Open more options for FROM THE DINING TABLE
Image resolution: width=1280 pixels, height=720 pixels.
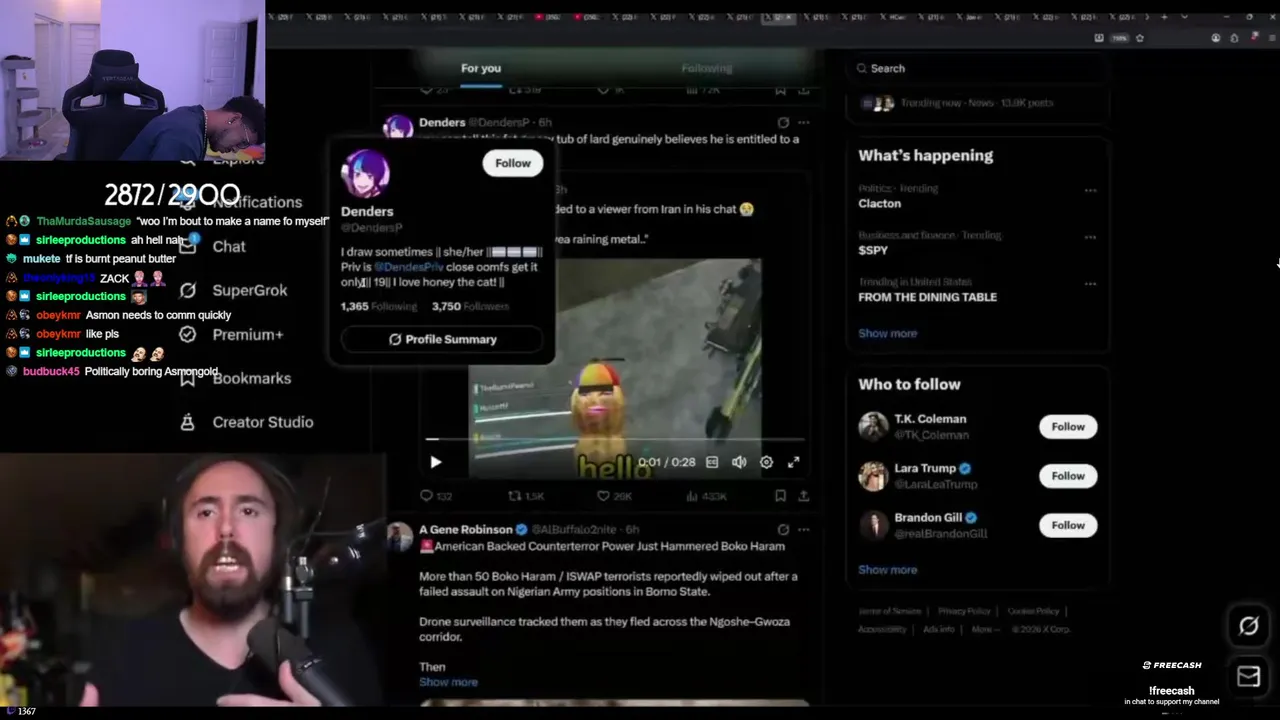pyautogui.click(x=1090, y=283)
